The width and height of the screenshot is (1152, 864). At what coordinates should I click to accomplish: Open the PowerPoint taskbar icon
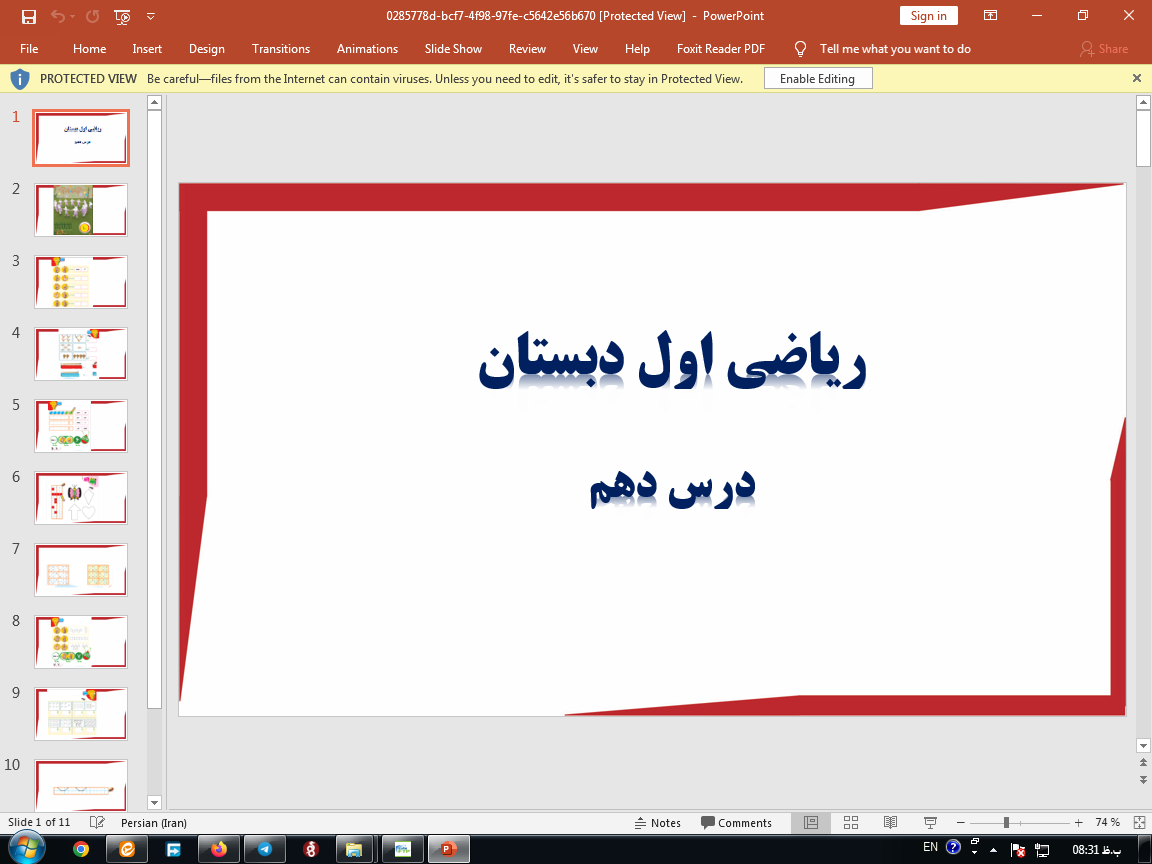447,847
